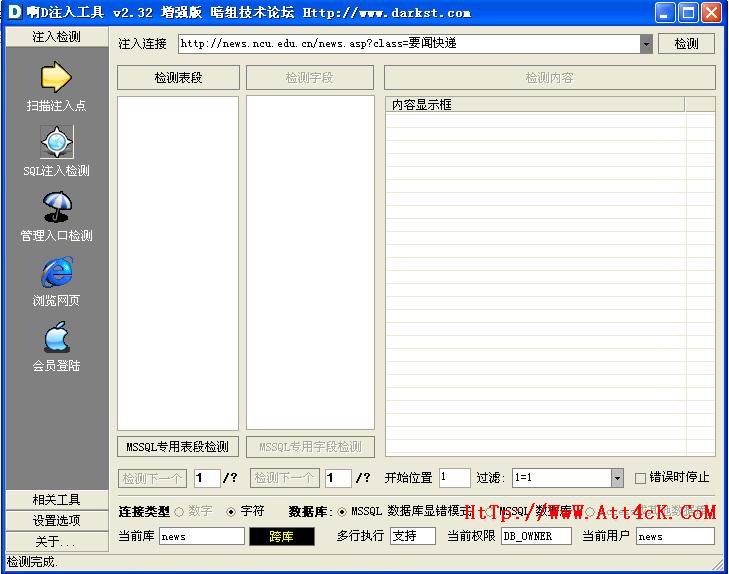Click the 内容显示框 column header
Screen dimensions: 729x574
point(535,105)
